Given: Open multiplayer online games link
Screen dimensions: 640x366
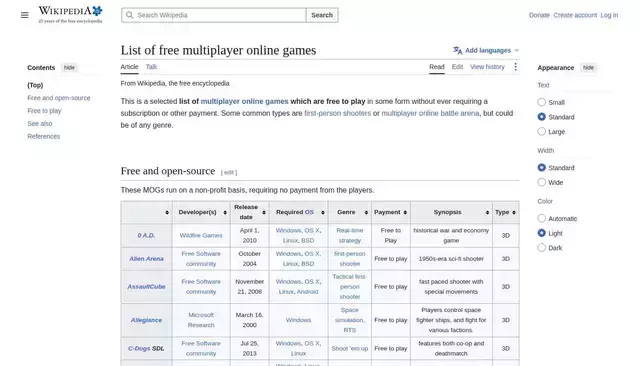Looking at the screenshot, I should pyautogui.click(x=244, y=101).
